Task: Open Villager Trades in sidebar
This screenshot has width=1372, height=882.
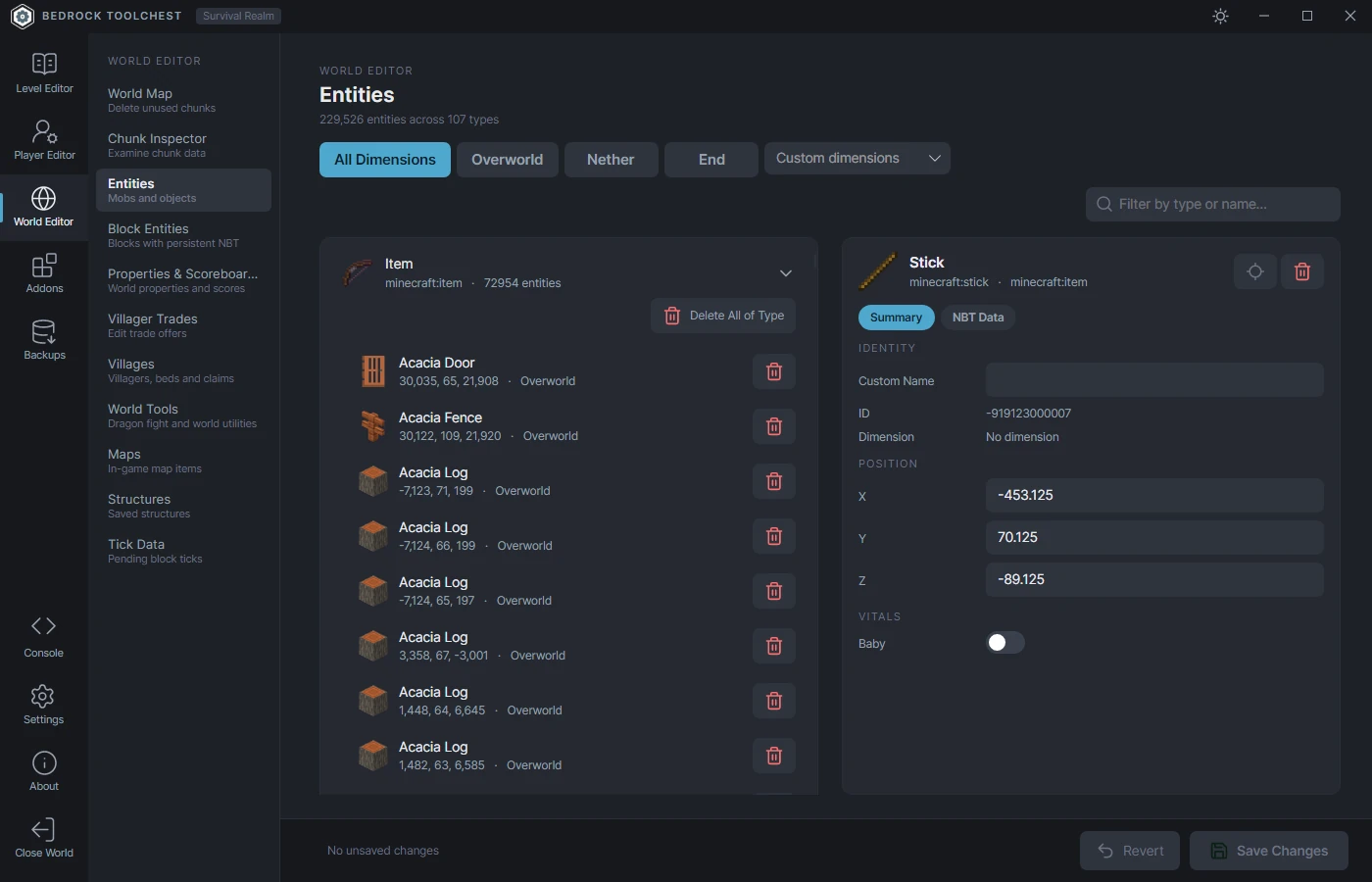Action: tap(183, 325)
